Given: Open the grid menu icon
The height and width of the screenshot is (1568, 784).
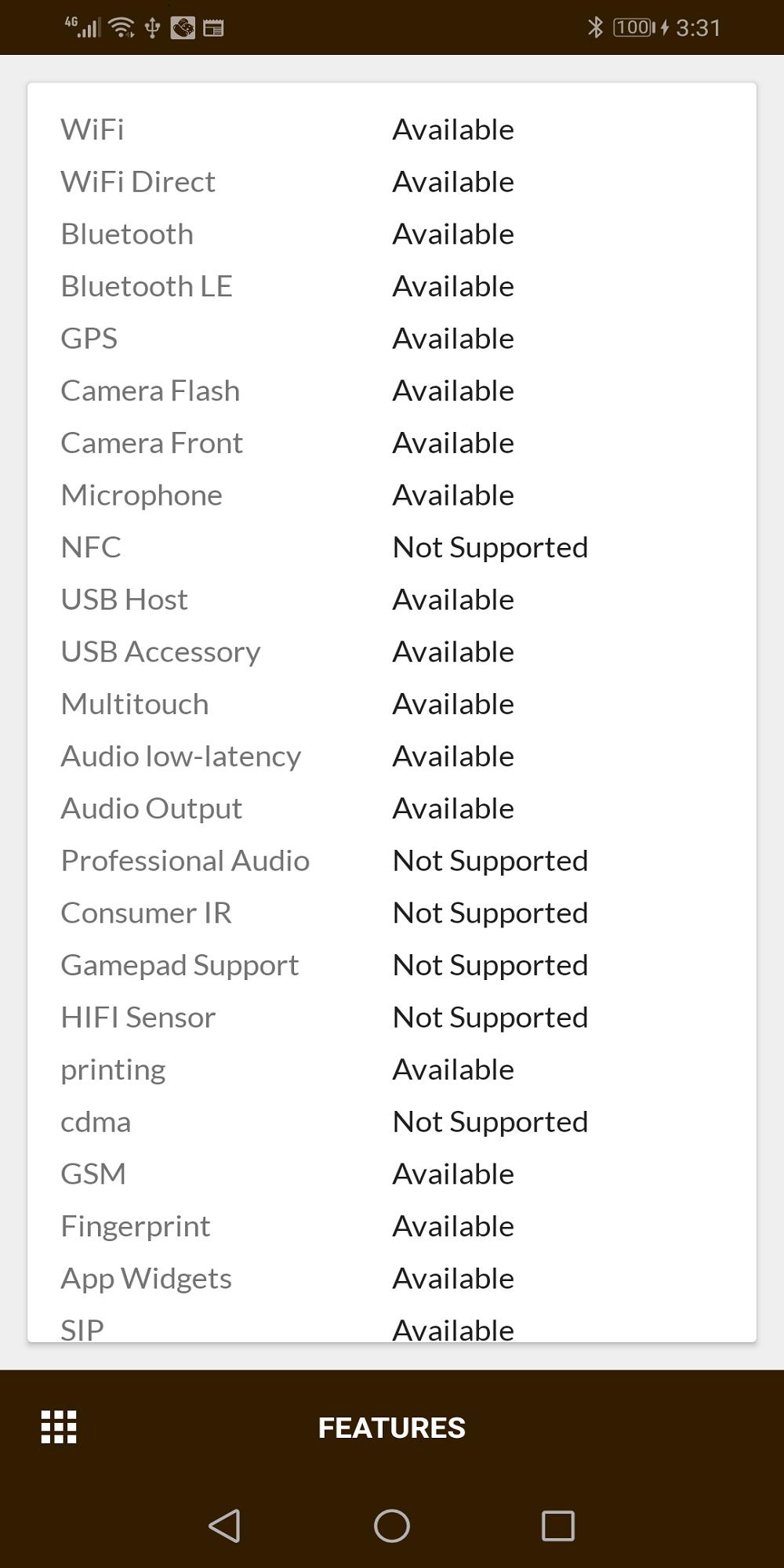Looking at the screenshot, I should point(59,1427).
